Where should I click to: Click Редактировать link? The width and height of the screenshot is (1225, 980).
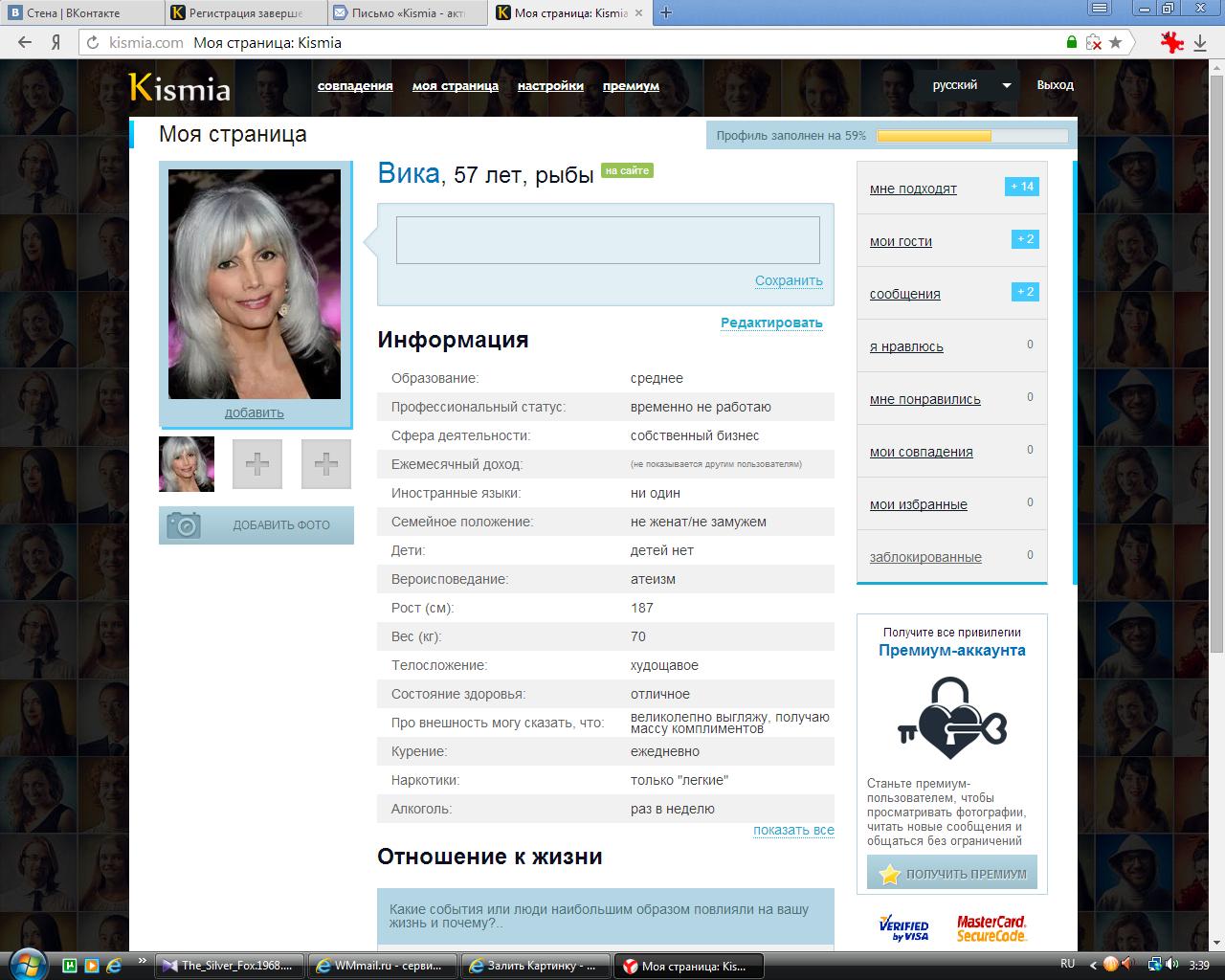(x=771, y=323)
